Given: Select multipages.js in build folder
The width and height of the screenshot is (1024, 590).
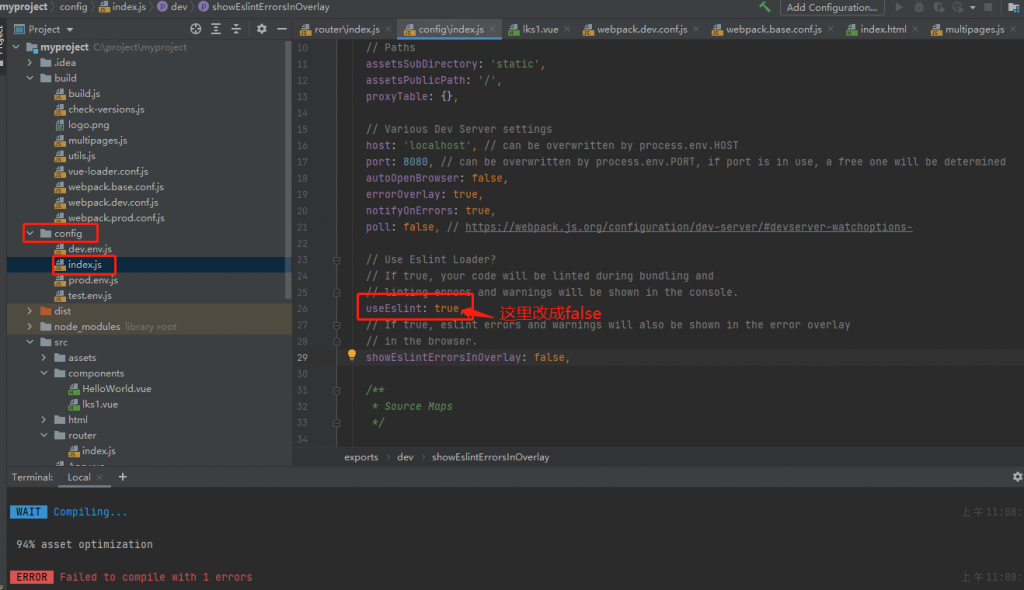Looking at the screenshot, I should pos(97,140).
